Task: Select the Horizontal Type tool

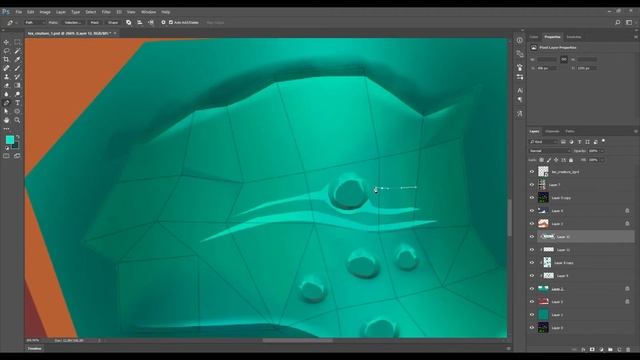Action: tap(17, 103)
